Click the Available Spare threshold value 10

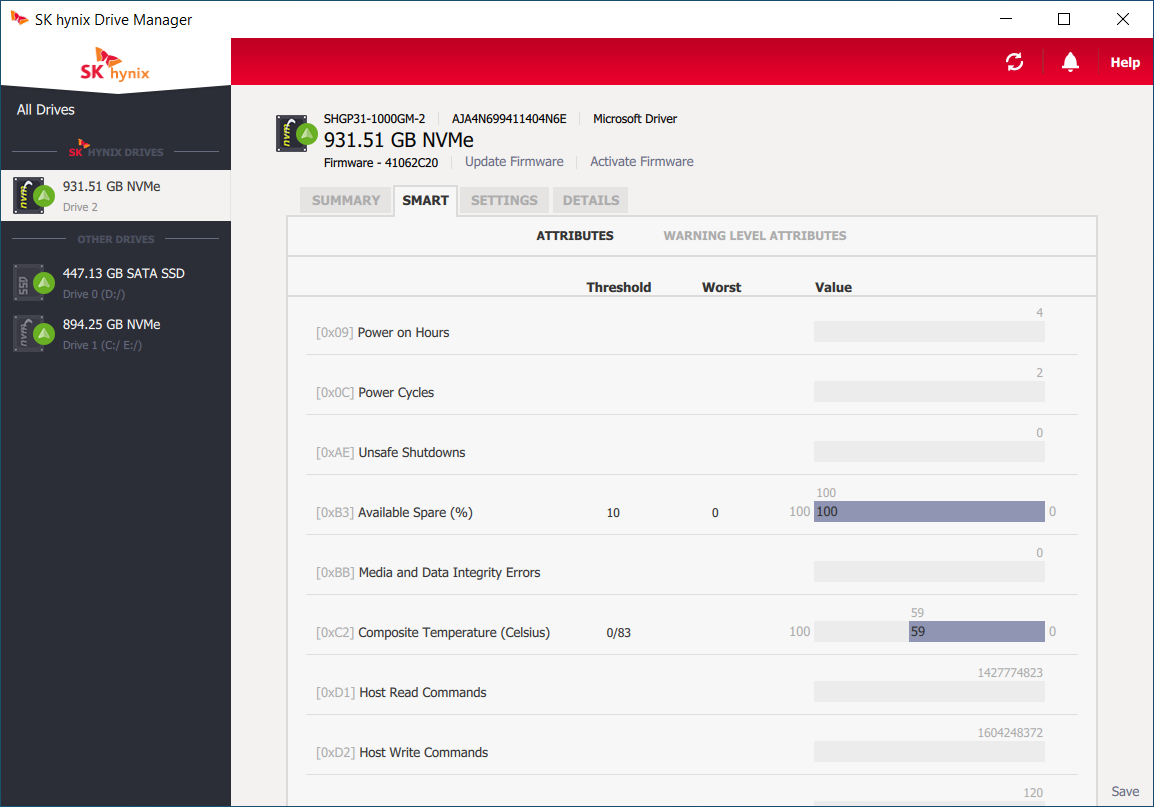(x=613, y=513)
